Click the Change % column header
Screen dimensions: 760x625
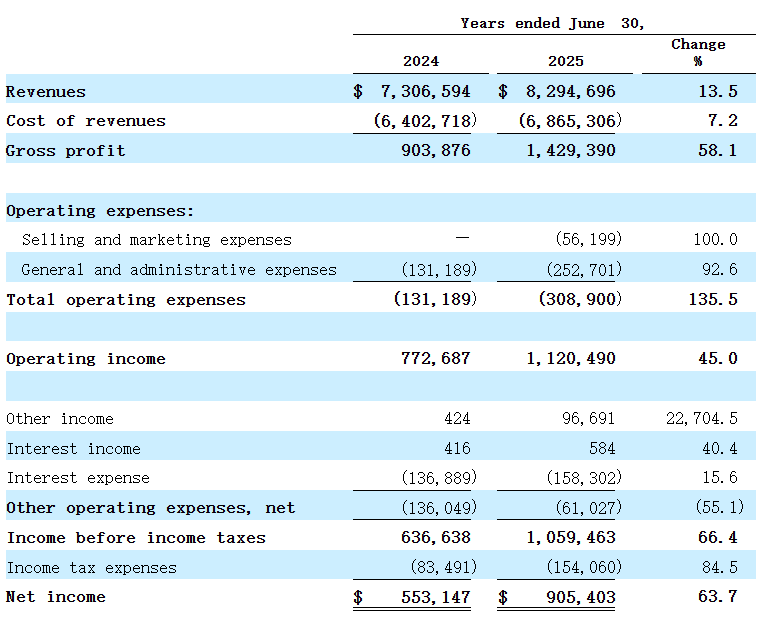(x=698, y=52)
